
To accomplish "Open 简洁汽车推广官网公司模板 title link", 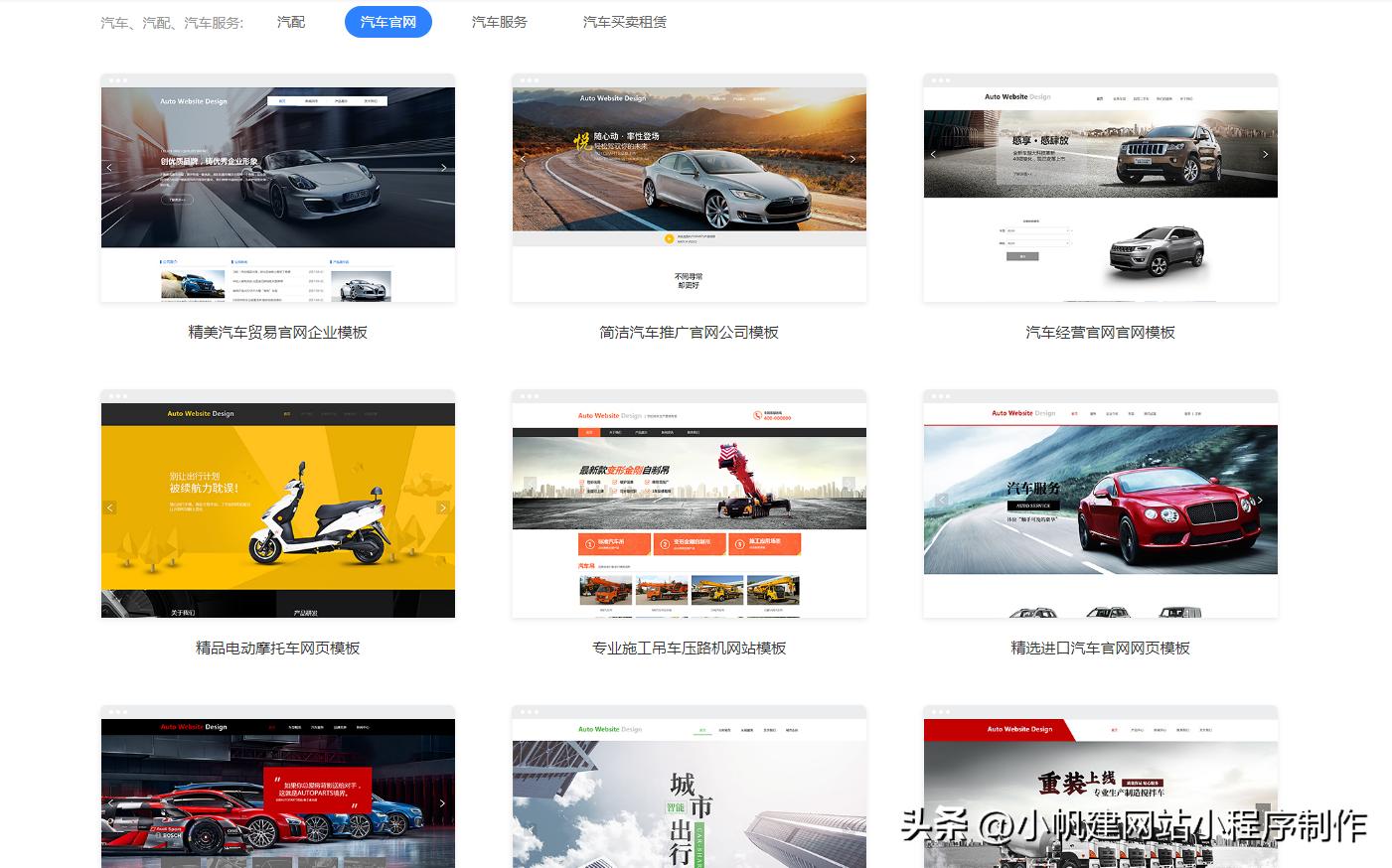I will (690, 333).
